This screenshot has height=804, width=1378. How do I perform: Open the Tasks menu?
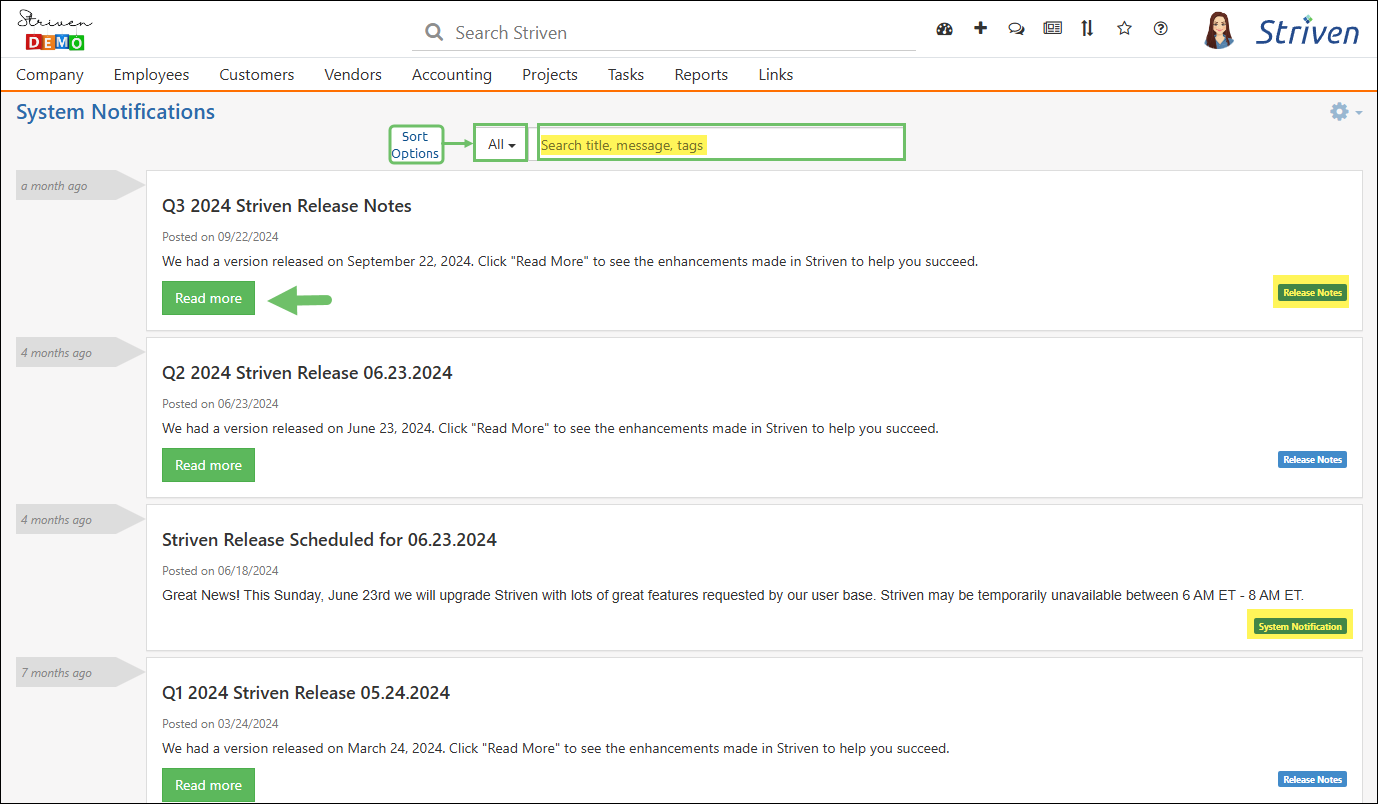tap(626, 74)
